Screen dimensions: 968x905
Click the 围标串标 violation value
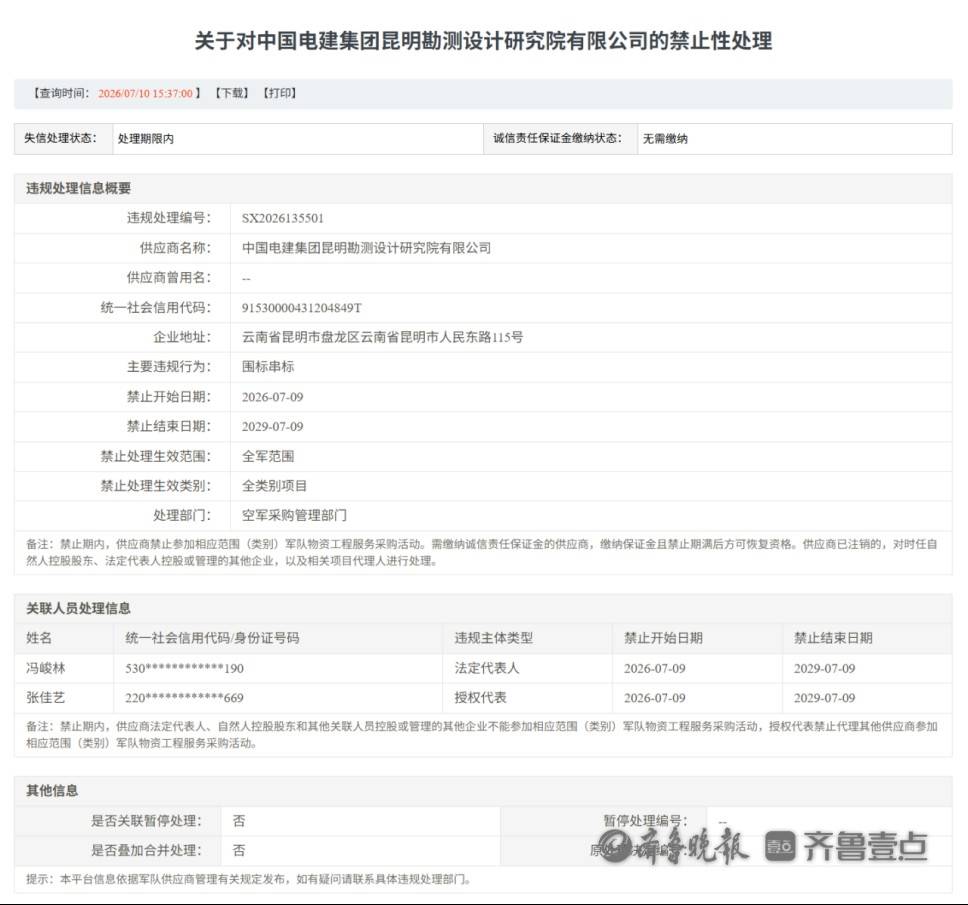[x=268, y=367]
